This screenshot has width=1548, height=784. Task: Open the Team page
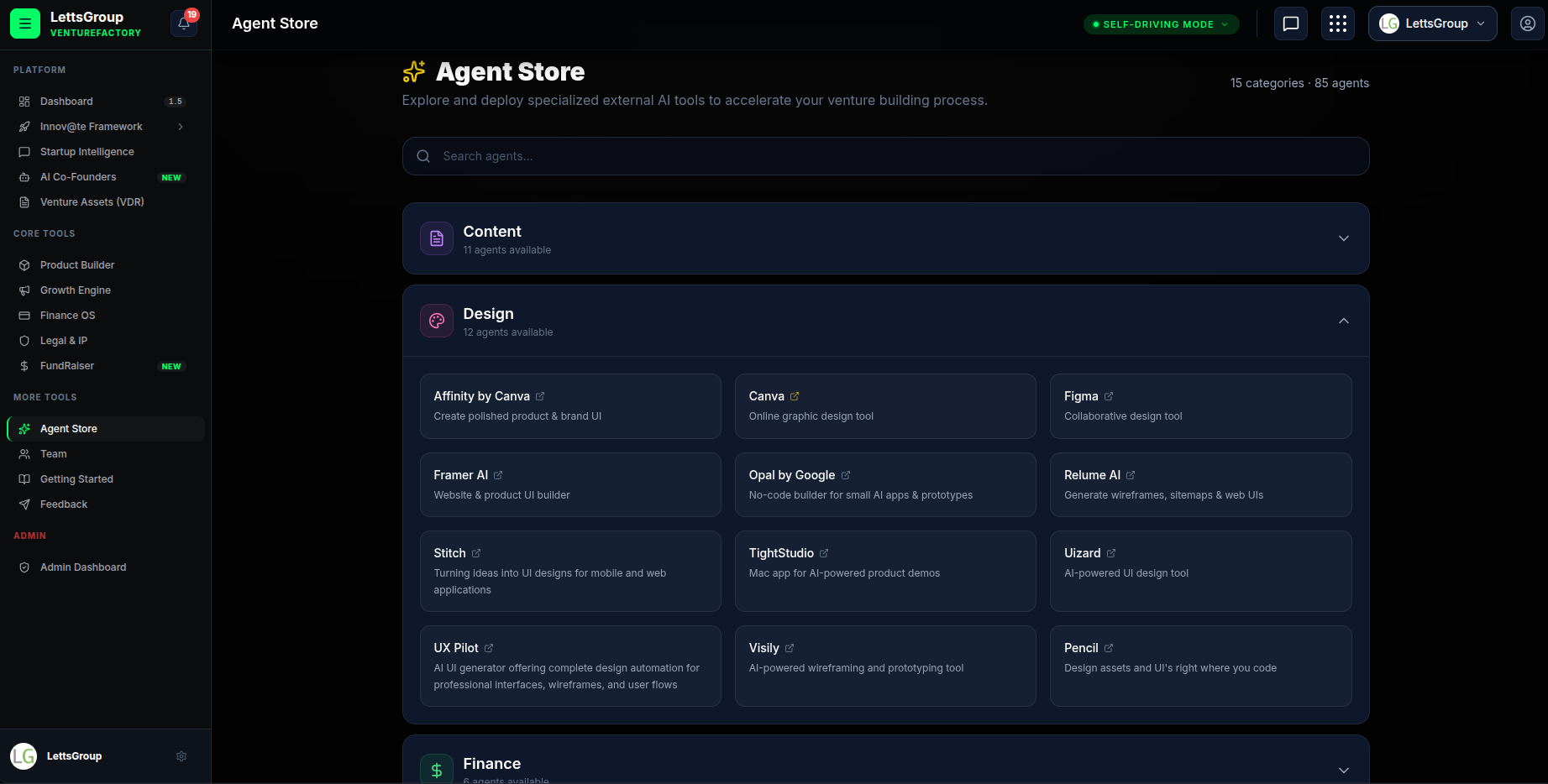click(105, 454)
